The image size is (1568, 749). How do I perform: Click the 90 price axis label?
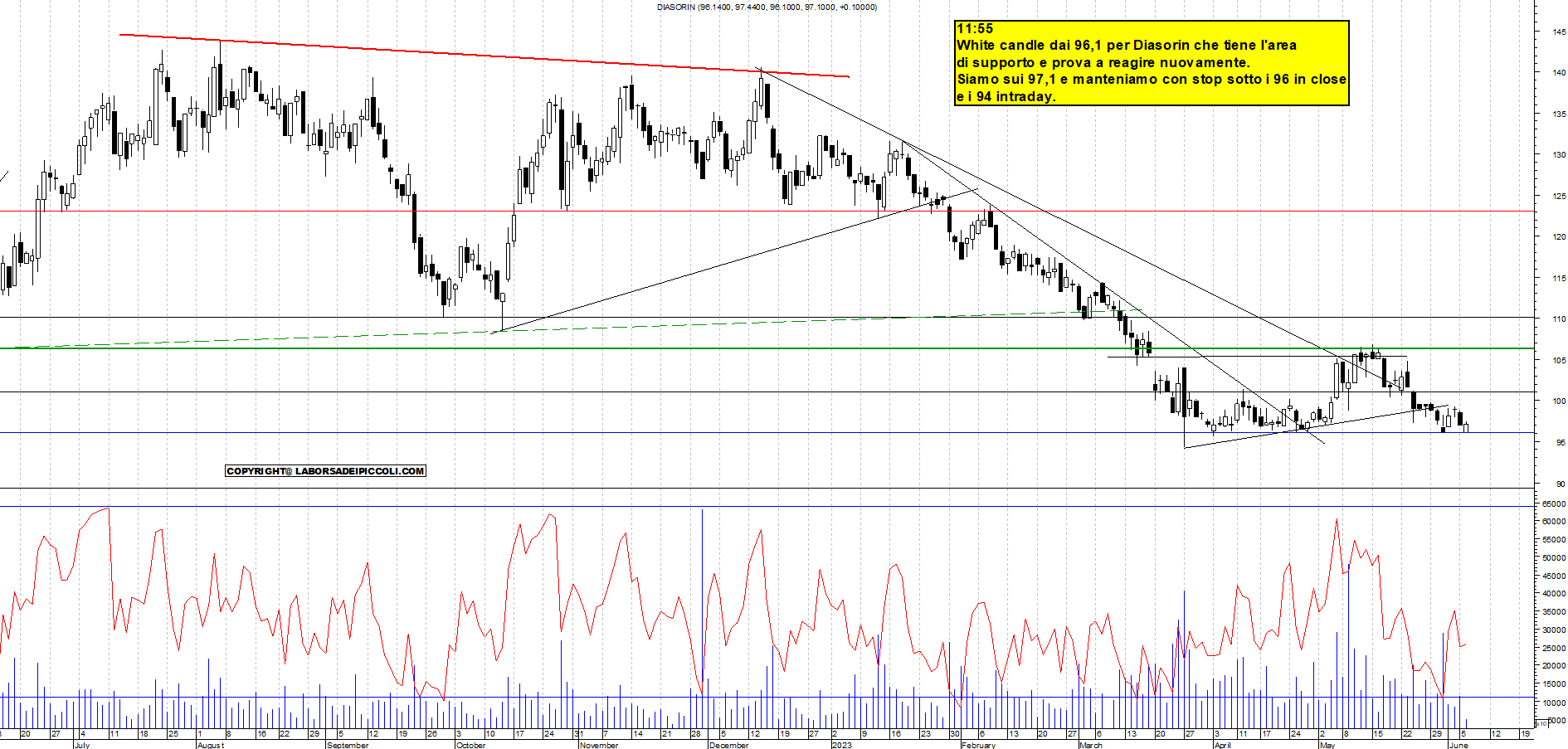pos(1561,484)
